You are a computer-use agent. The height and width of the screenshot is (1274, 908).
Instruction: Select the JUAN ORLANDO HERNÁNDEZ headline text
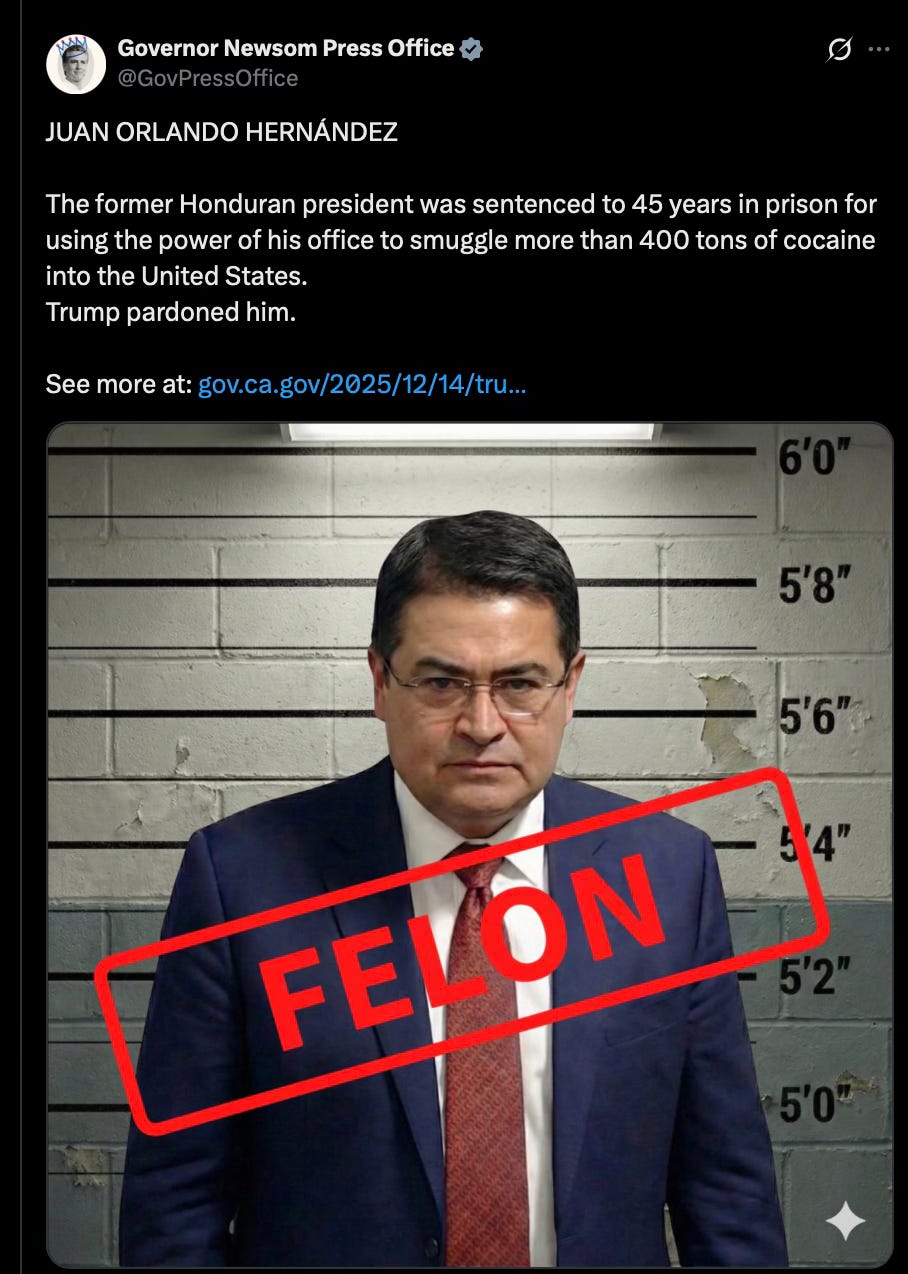[x=222, y=132]
